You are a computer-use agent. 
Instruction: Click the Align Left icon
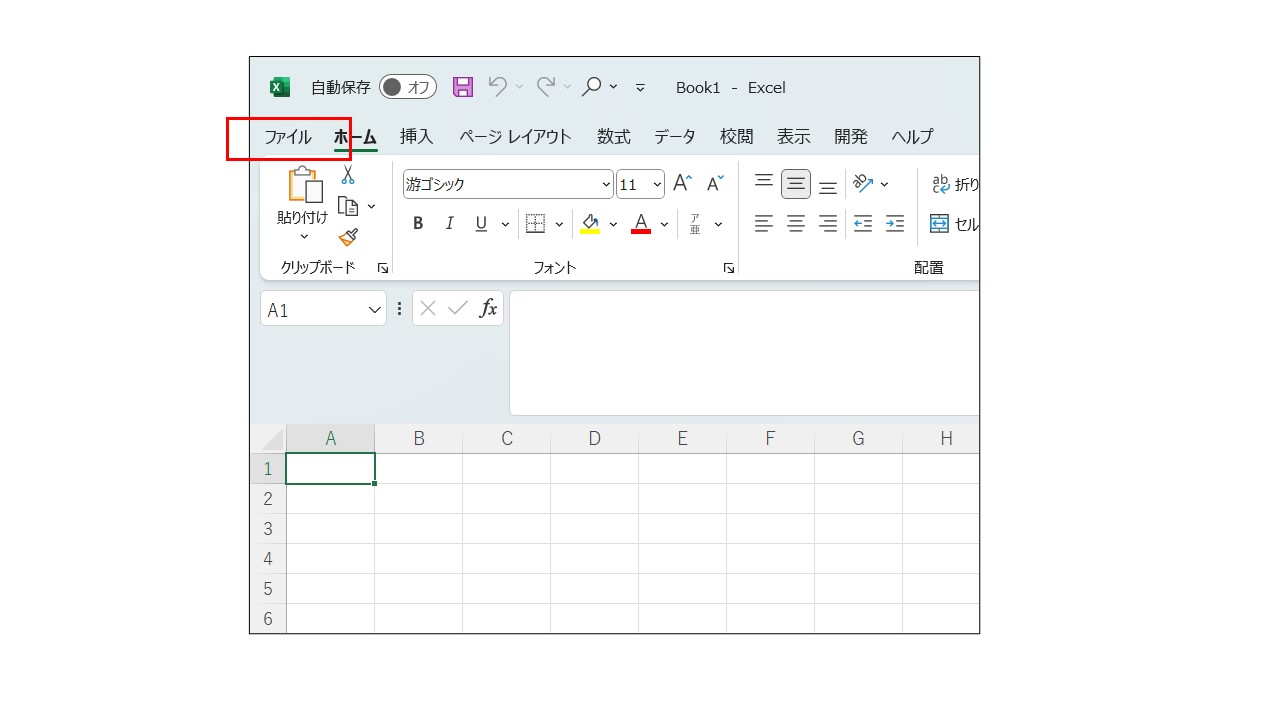764,224
